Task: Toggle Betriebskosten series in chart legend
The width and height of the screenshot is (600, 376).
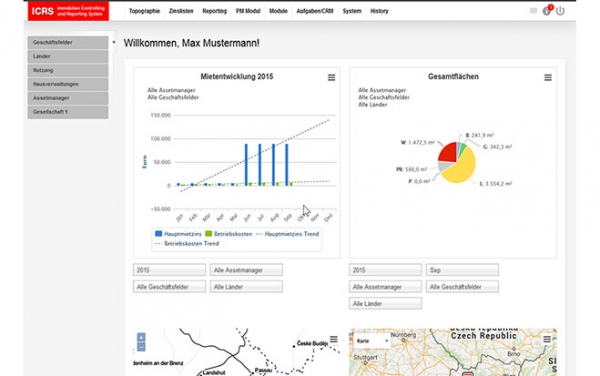Action: coord(229,234)
